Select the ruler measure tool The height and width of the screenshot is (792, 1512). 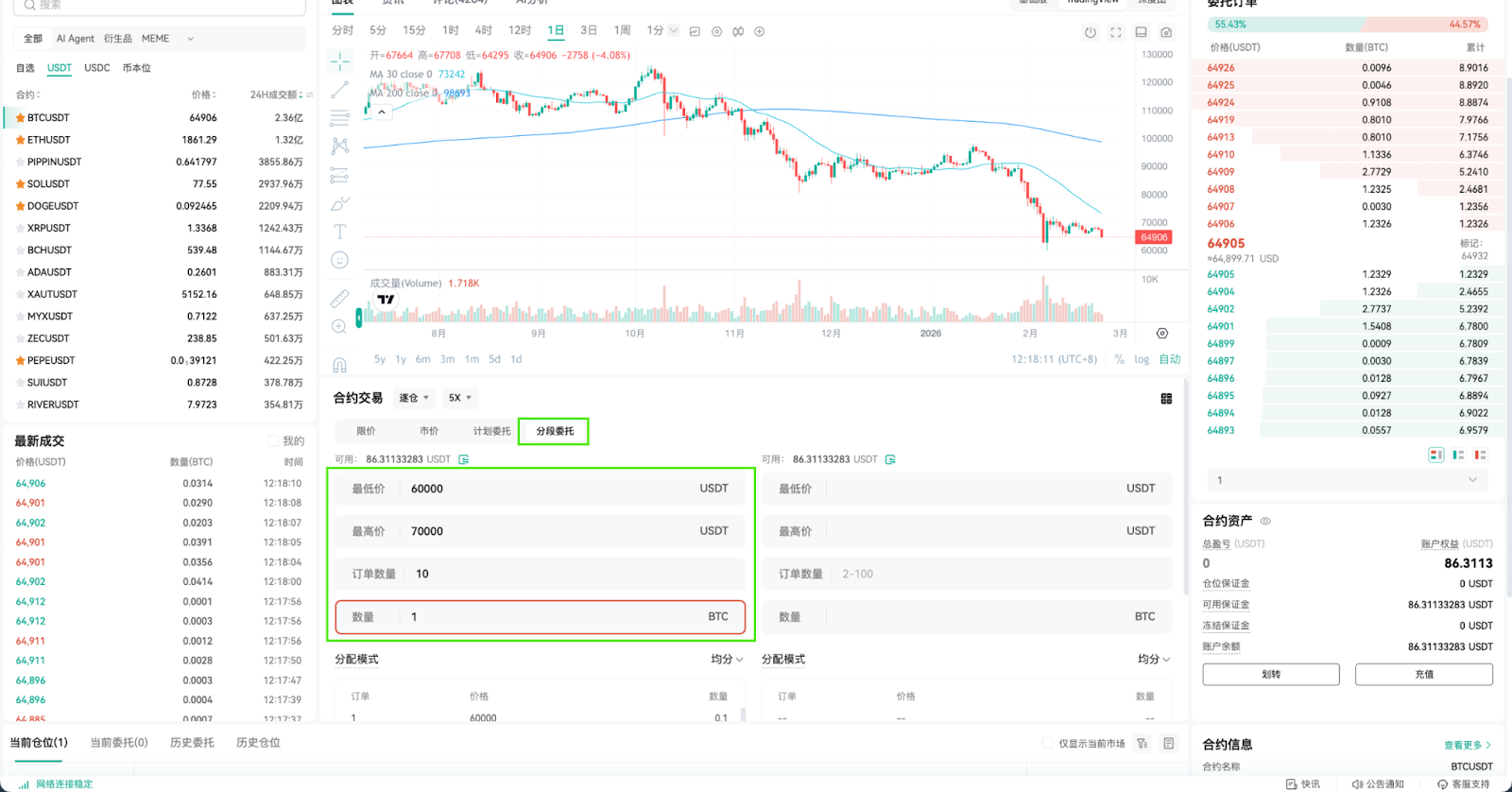pyautogui.click(x=340, y=298)
